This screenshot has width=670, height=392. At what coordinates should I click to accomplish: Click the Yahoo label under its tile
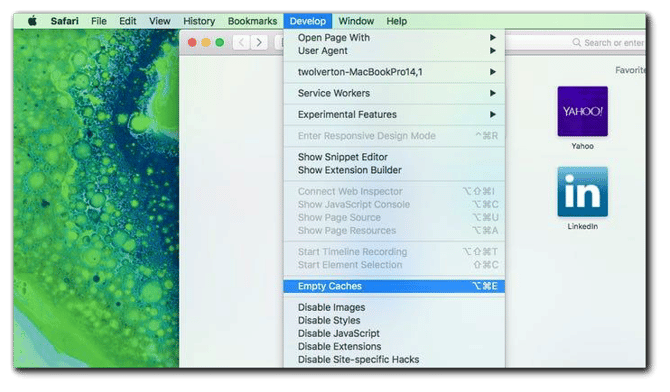click(582, 146)
